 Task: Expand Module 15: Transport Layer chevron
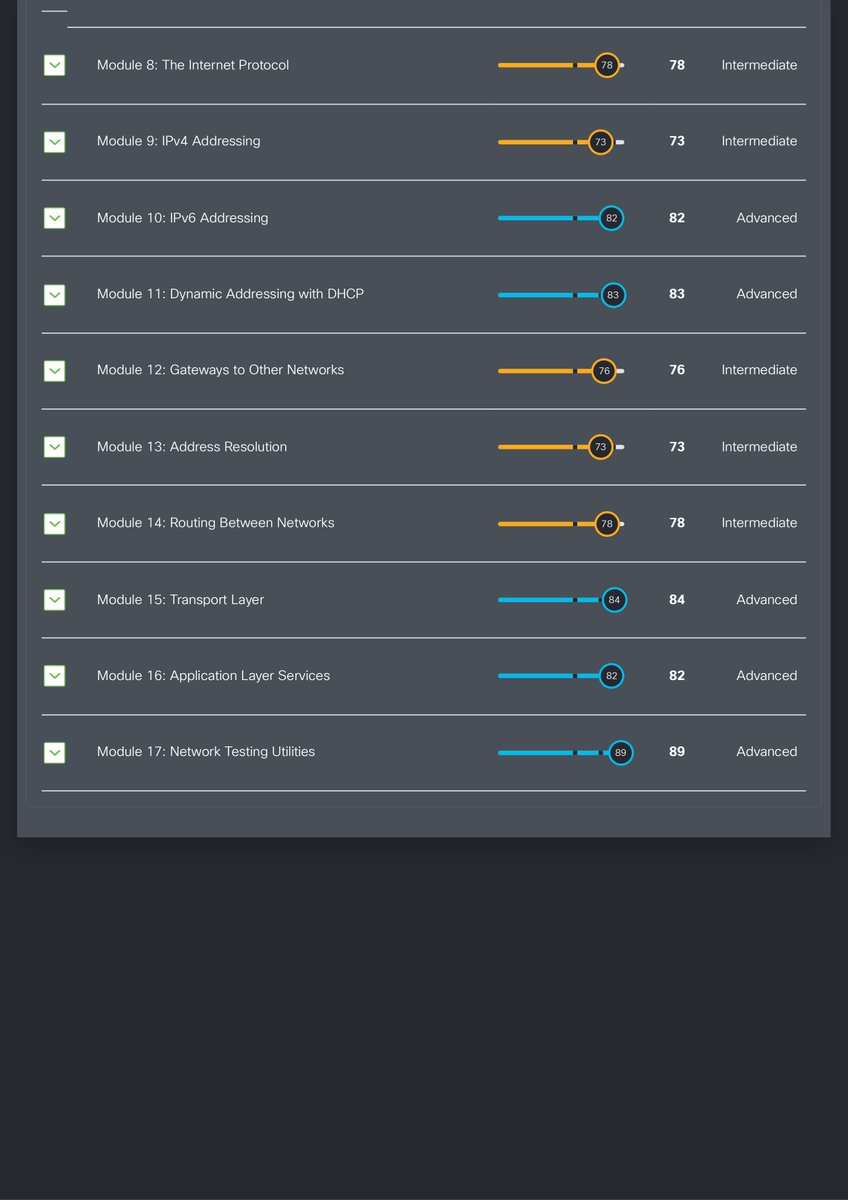pyautogui.click(x=55, y=600)
